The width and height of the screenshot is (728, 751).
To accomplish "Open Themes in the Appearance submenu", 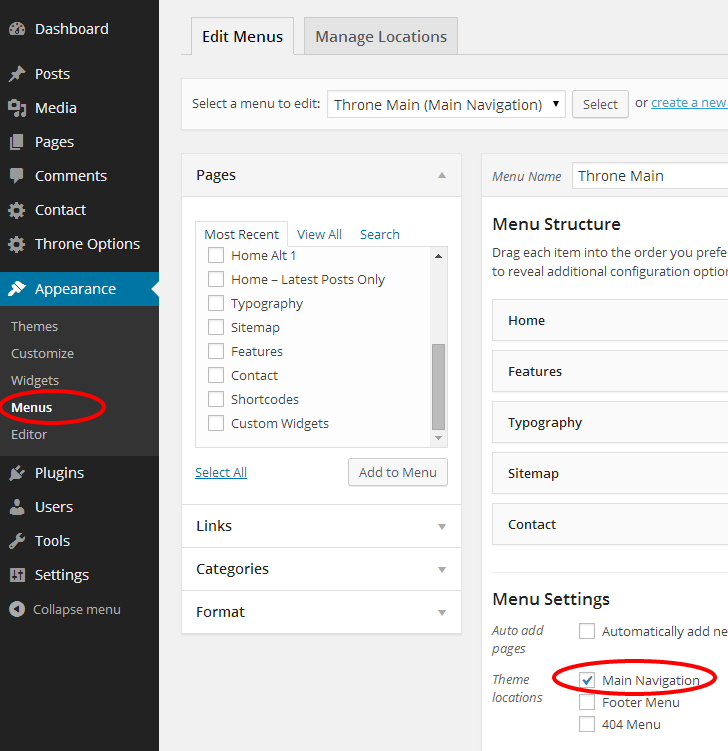I will (x=34, y=326).
